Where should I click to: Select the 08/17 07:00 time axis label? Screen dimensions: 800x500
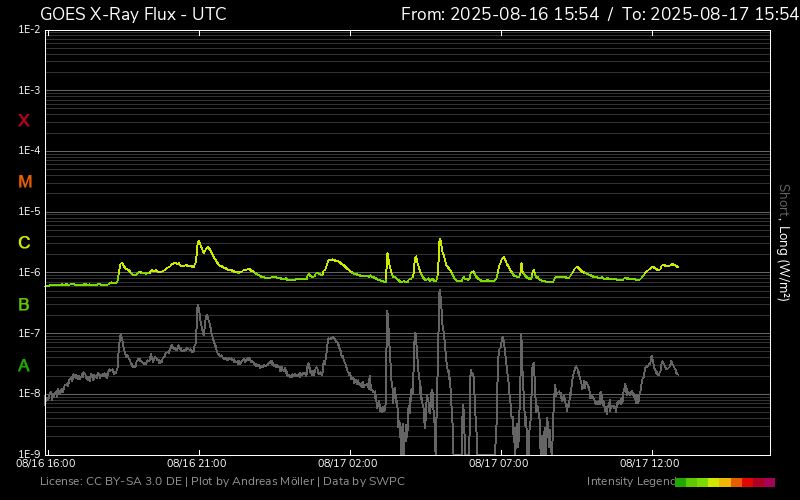point(498,464)
